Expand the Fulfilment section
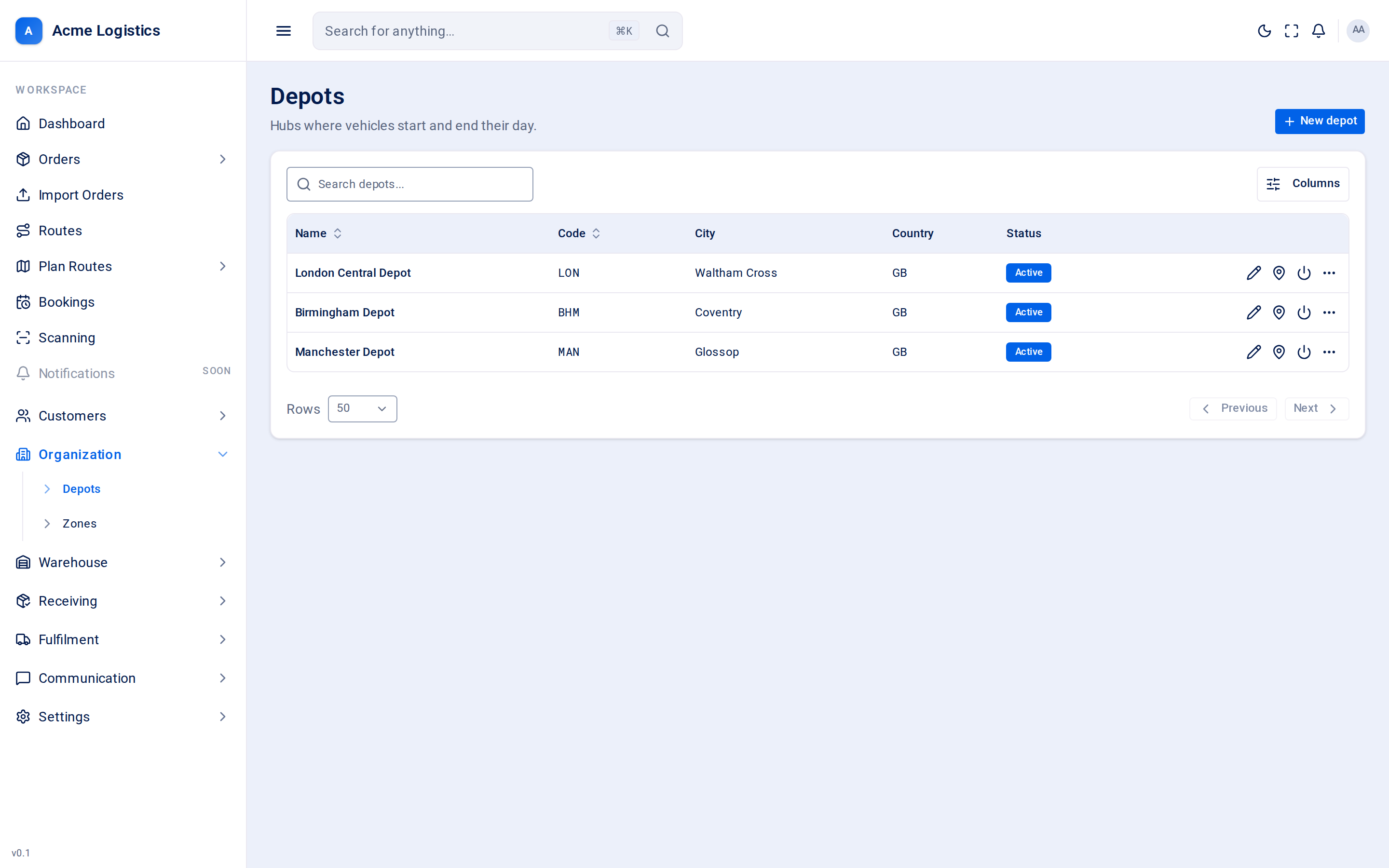Image resolution: width=1389 pixels, height=868 pixels. pos(123,639)
